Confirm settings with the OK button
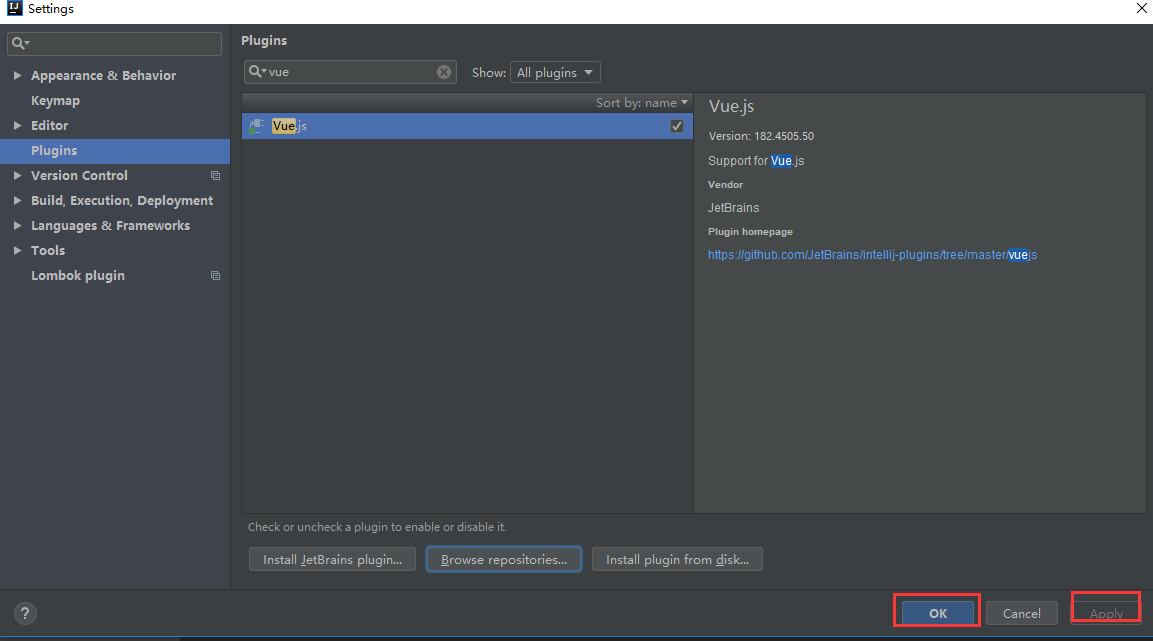This screenshot has width=1153, height=641. 938,613
